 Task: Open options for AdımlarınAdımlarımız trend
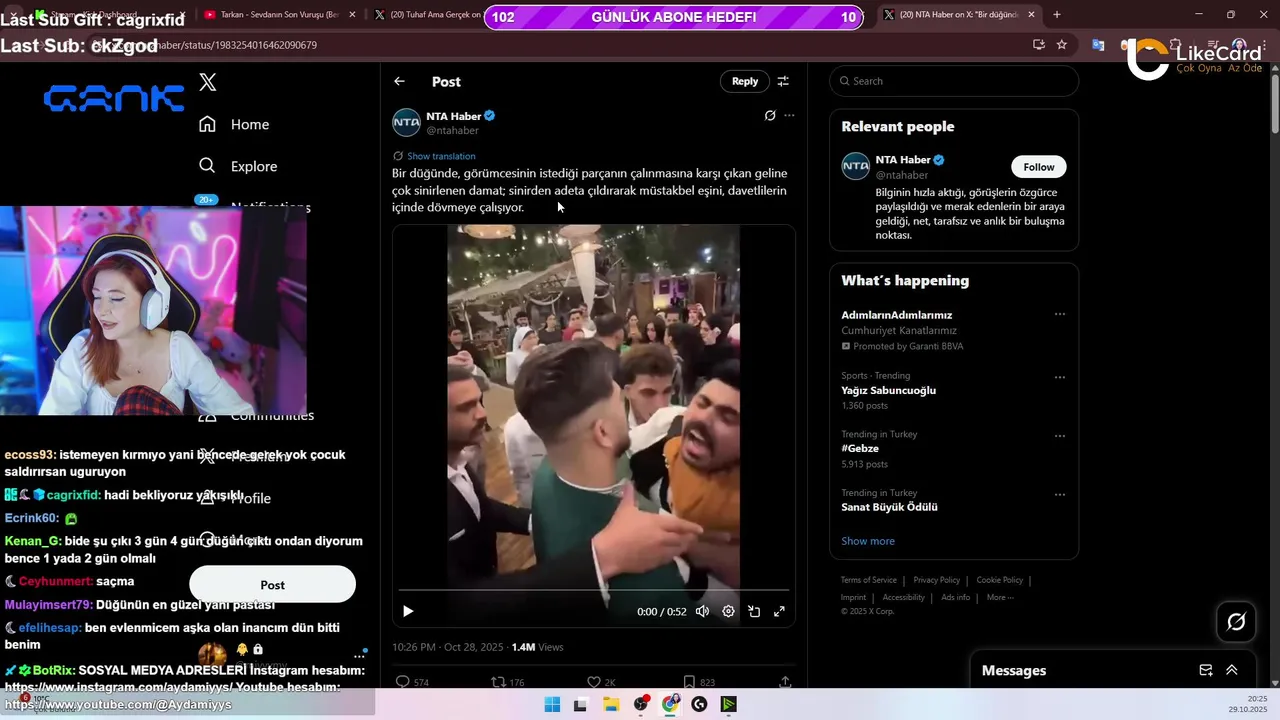tap(1060, 314)
